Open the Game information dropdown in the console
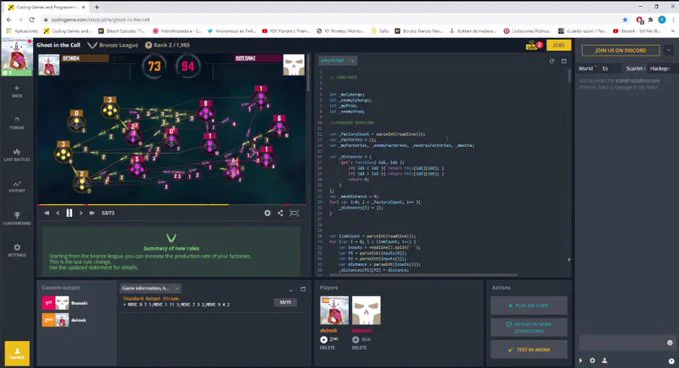The height and width of the screenshot is (368, 679). coord(150,288)
